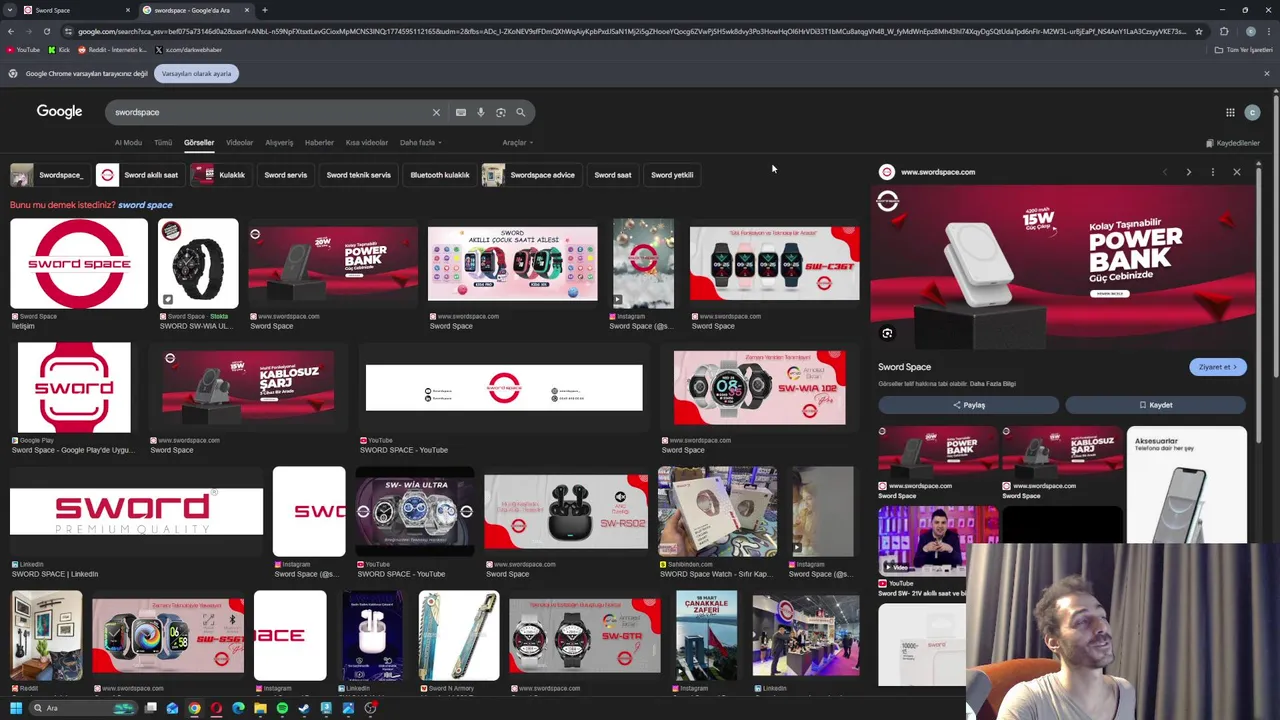Viewport: 1280px width, 720px height.
Task: Click the Chrome address bar URL
Action: click(630, 31)
